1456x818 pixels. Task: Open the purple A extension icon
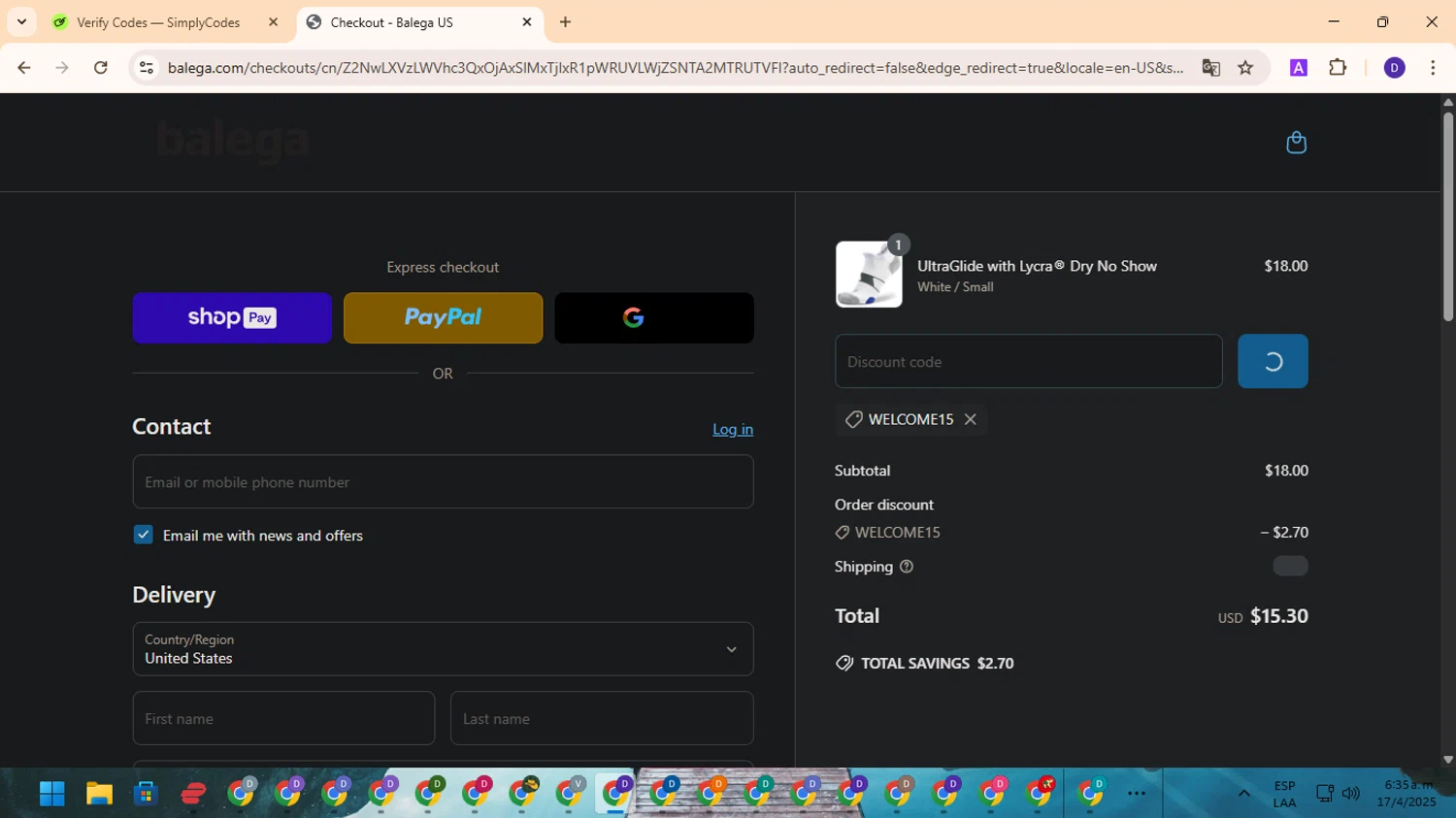(x=1298, y=67)
